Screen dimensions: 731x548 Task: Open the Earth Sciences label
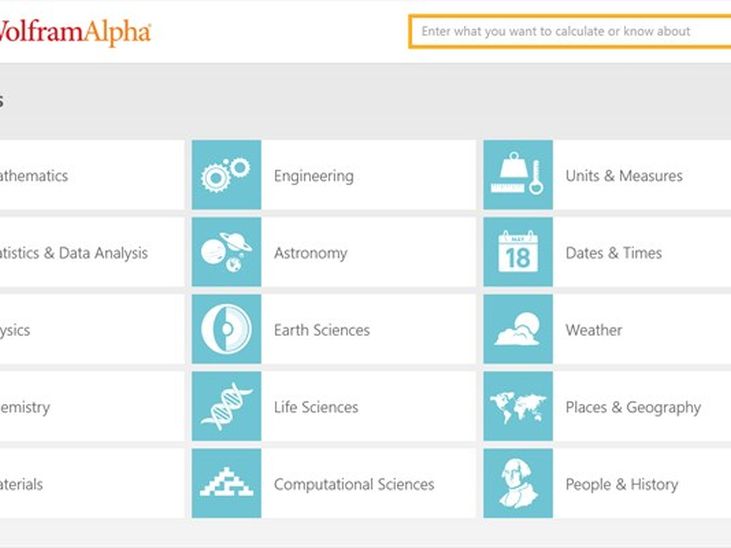point(322,330)
